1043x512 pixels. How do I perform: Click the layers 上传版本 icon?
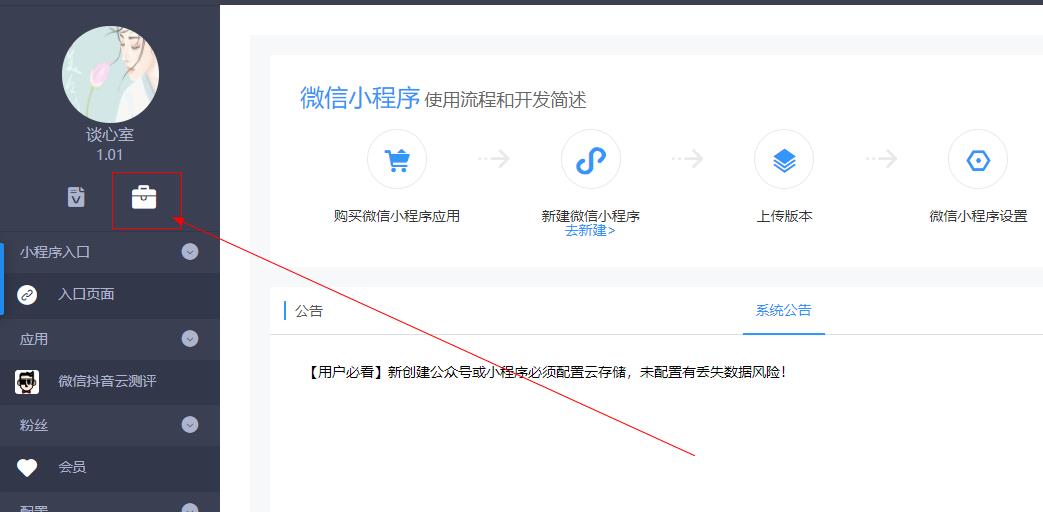pos(784,160)
